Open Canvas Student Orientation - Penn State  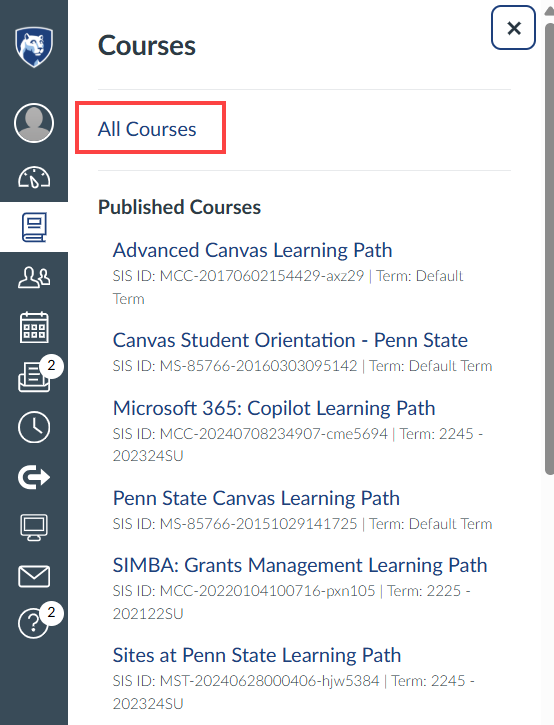(x=290, y=340)
